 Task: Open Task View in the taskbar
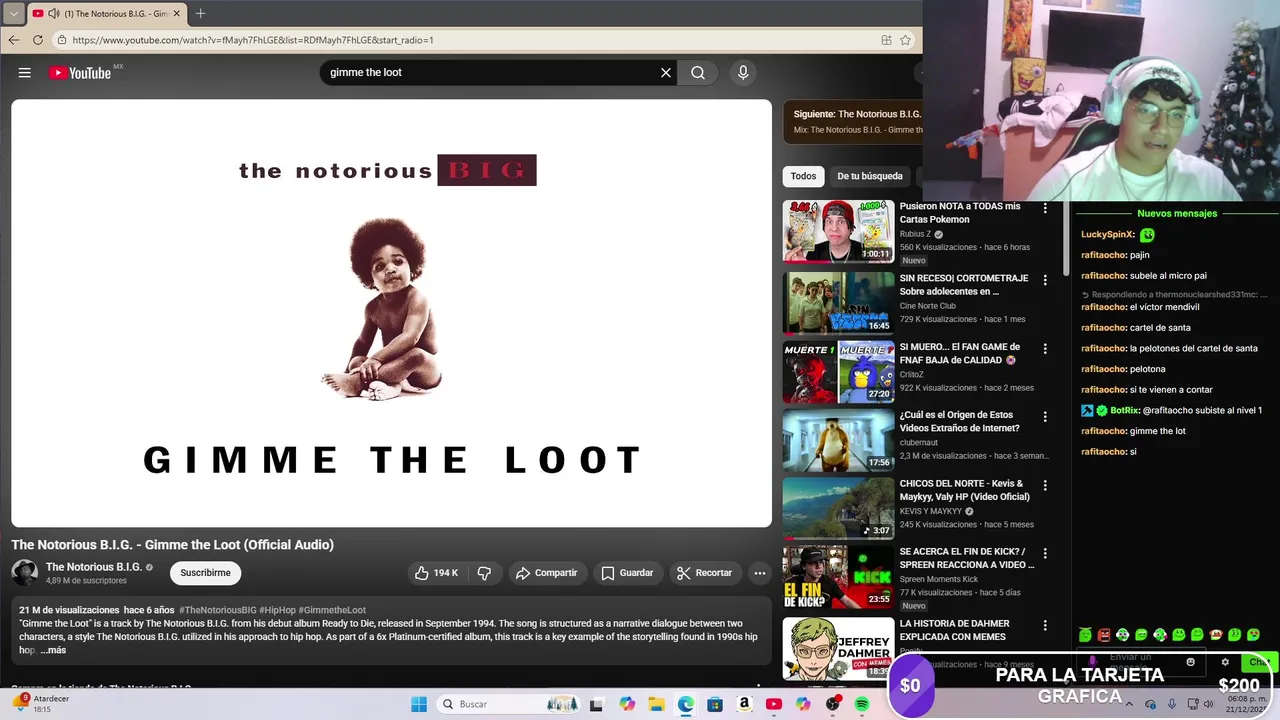pyautogui.click(x=596, y=704)
